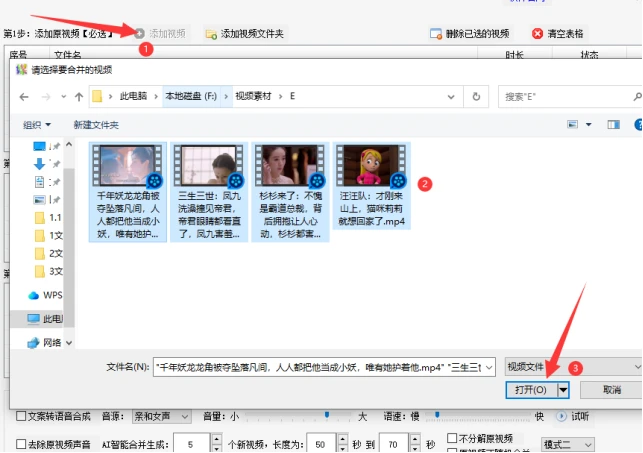Viewport: 643px width, 453px height.
Task: Select 此电脑 in address path
Action: point(133,96)
